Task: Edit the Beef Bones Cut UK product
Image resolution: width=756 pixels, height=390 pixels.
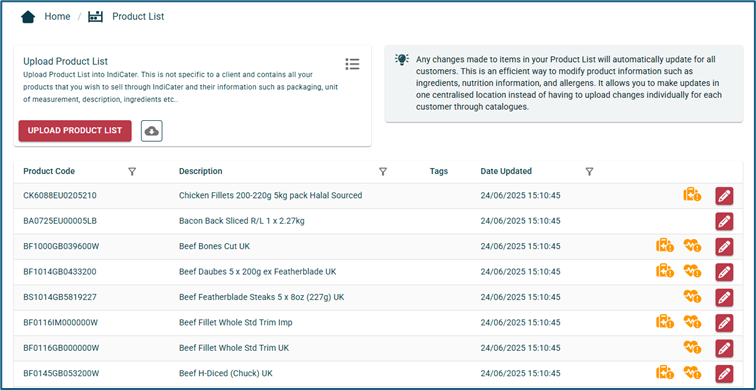Action: (x=724, y=247)
